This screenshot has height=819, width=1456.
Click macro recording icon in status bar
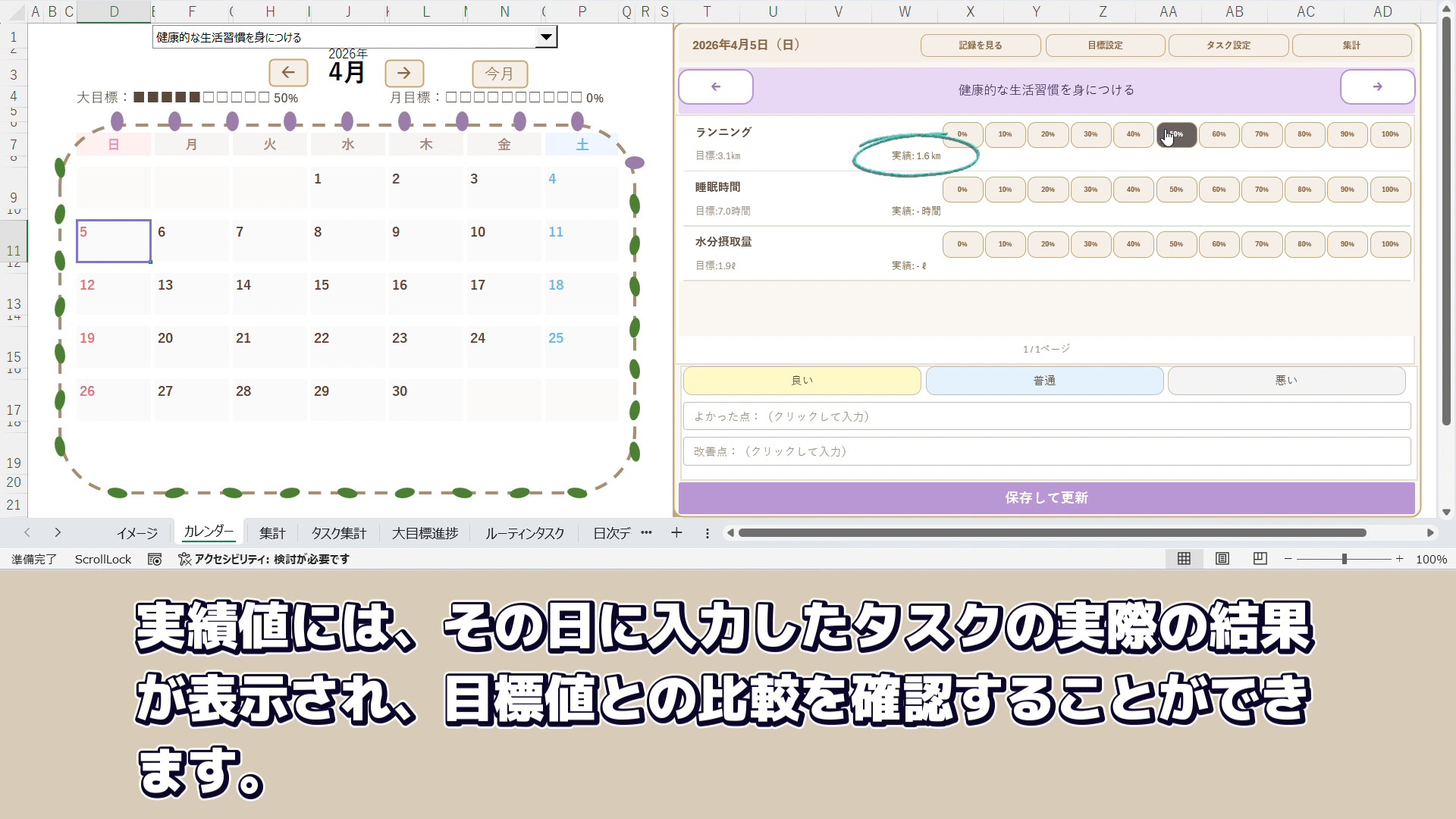click(155, 559)
